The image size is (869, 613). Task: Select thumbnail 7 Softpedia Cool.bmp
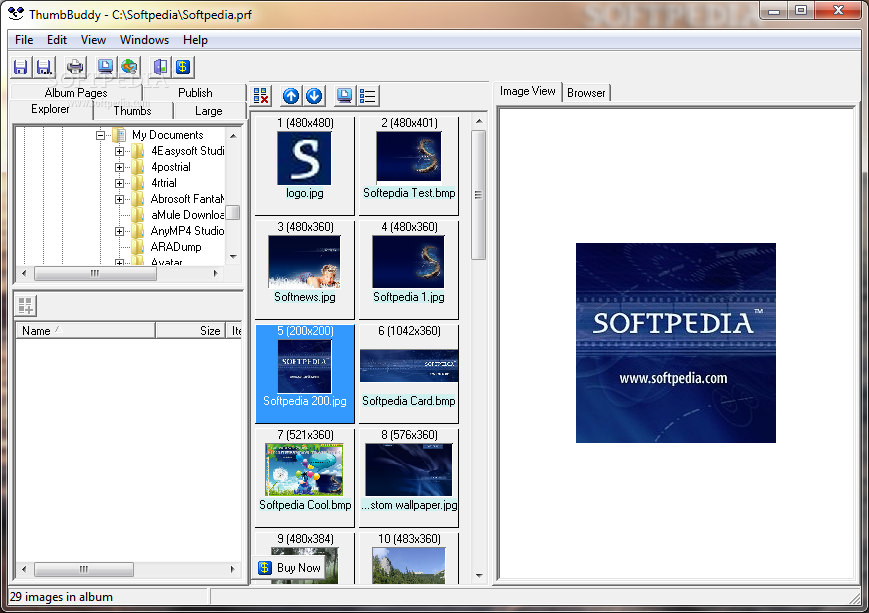[x=304, y=477]
